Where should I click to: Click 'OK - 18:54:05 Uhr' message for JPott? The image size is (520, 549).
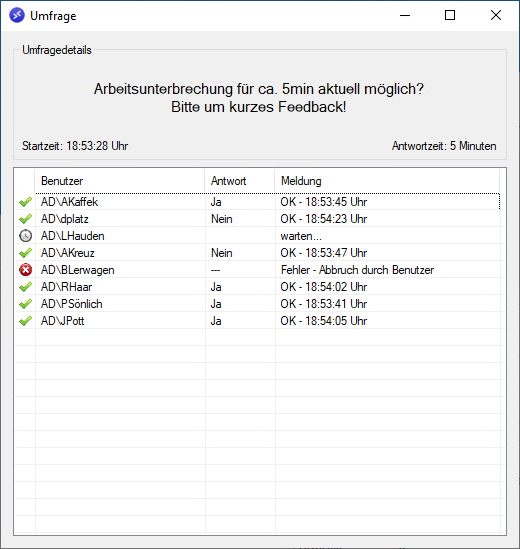[x=324, y=321]
